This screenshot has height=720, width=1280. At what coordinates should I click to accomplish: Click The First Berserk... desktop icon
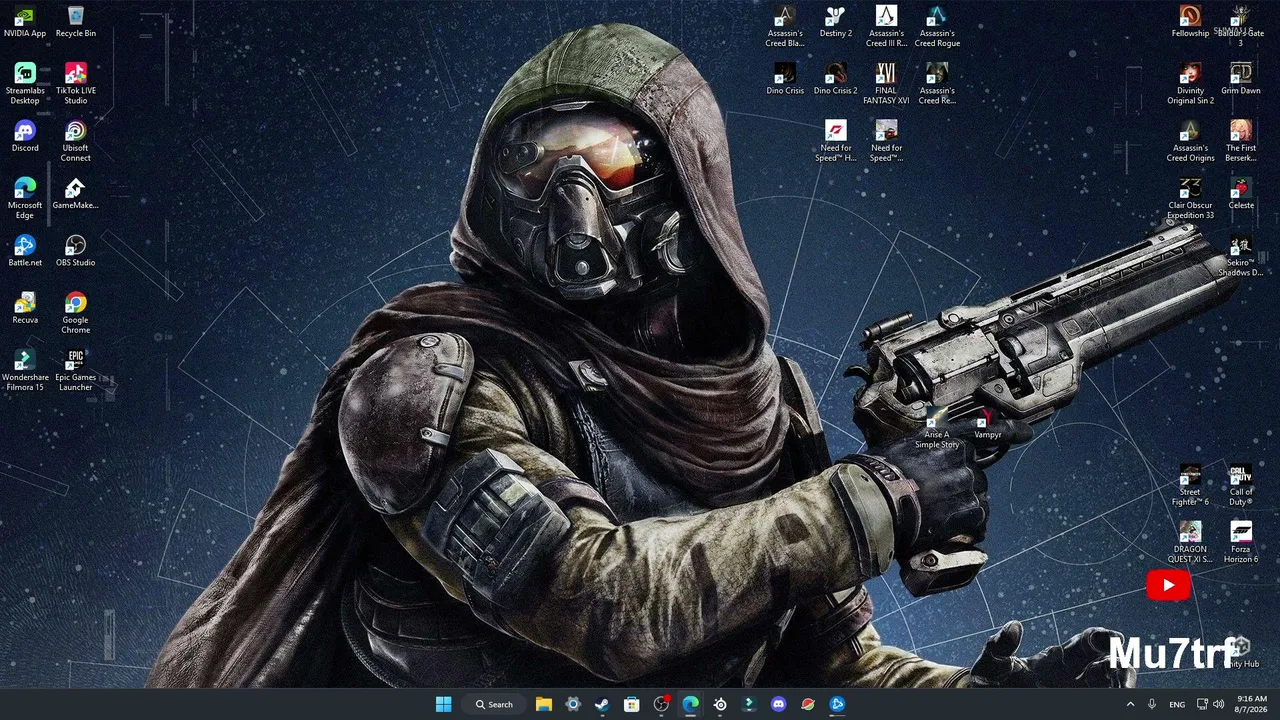(1241, 141)
